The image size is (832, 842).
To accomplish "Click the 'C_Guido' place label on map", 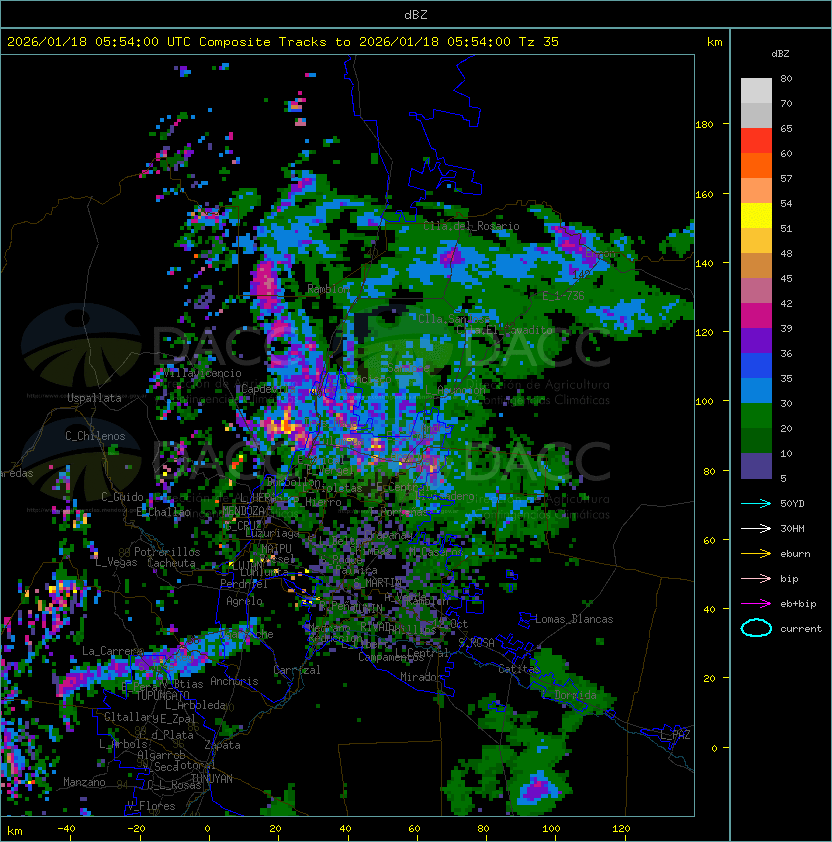I will point(122,497).
